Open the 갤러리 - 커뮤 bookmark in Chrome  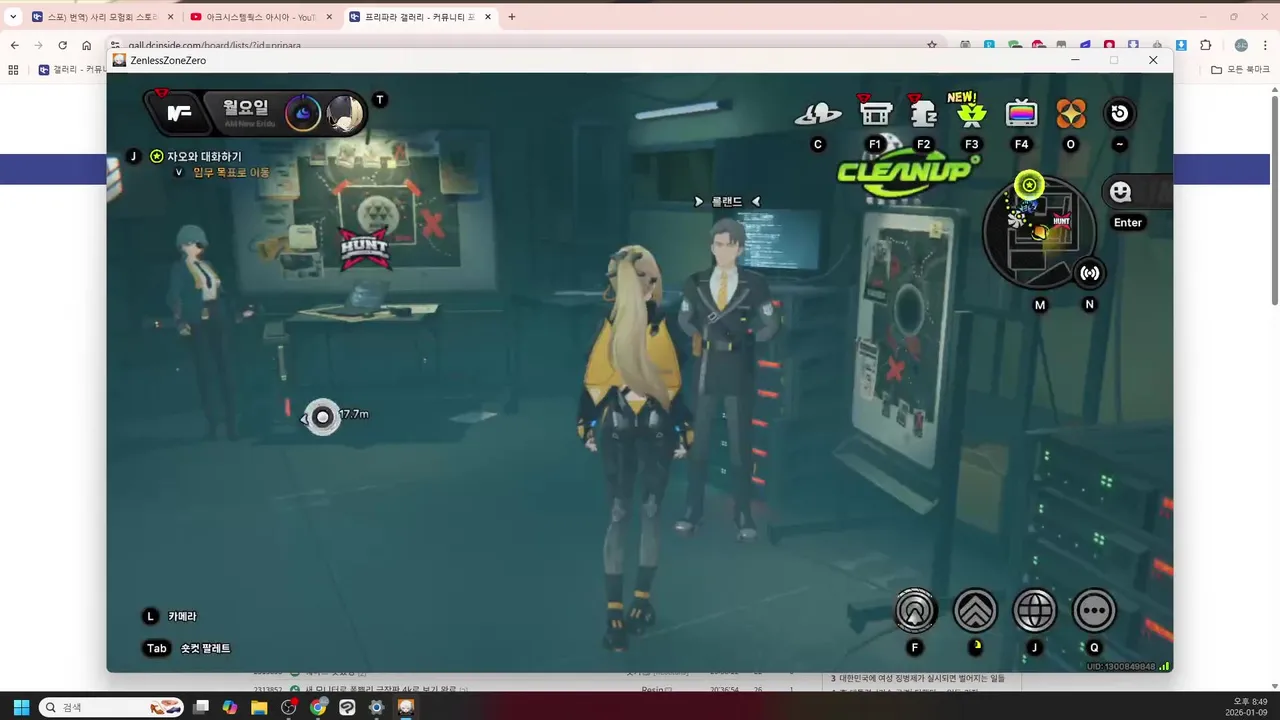click(x=73, y=70)
